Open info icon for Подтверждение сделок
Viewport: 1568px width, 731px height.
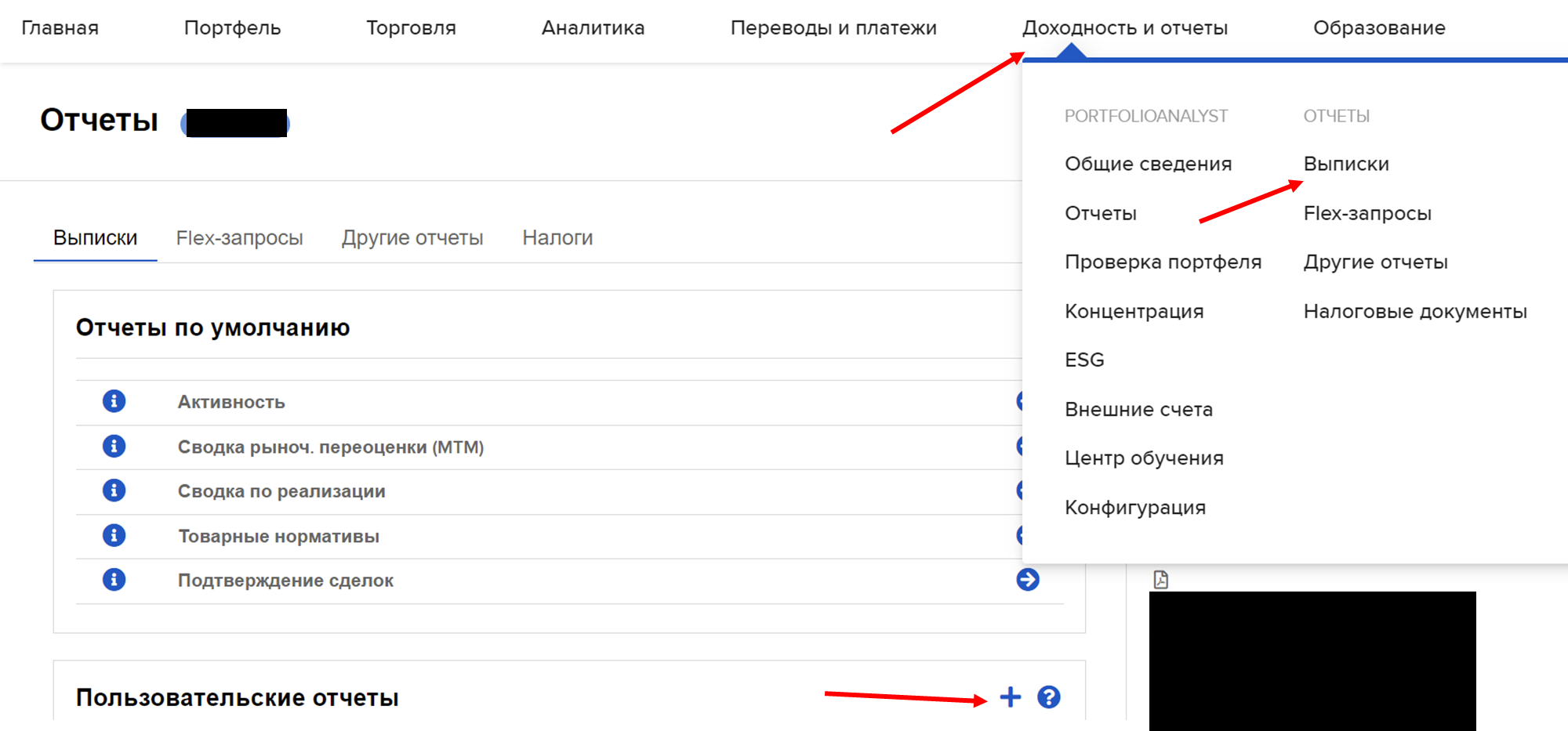point(114,580)
